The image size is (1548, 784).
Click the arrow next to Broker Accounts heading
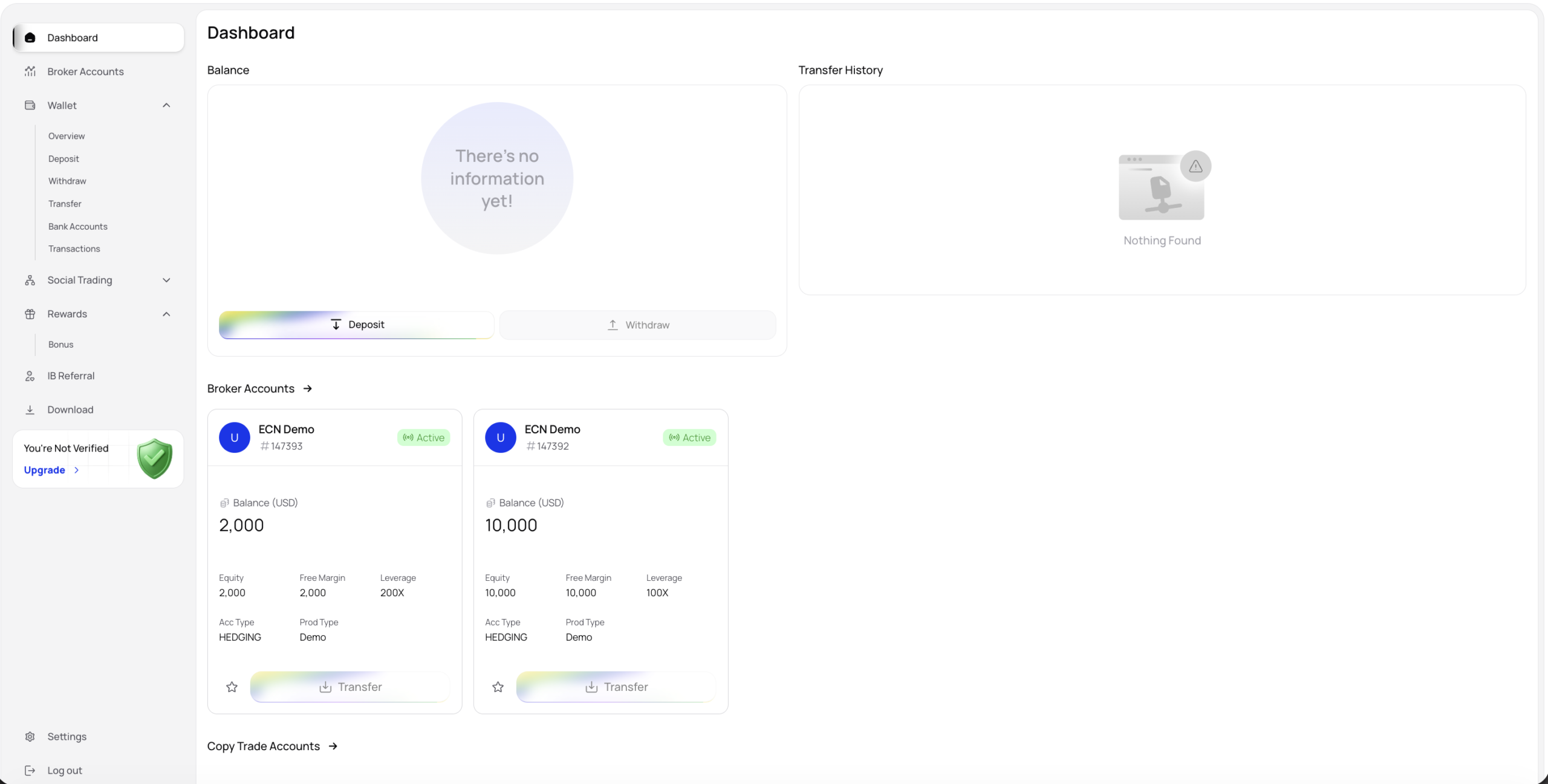(307, 389)
